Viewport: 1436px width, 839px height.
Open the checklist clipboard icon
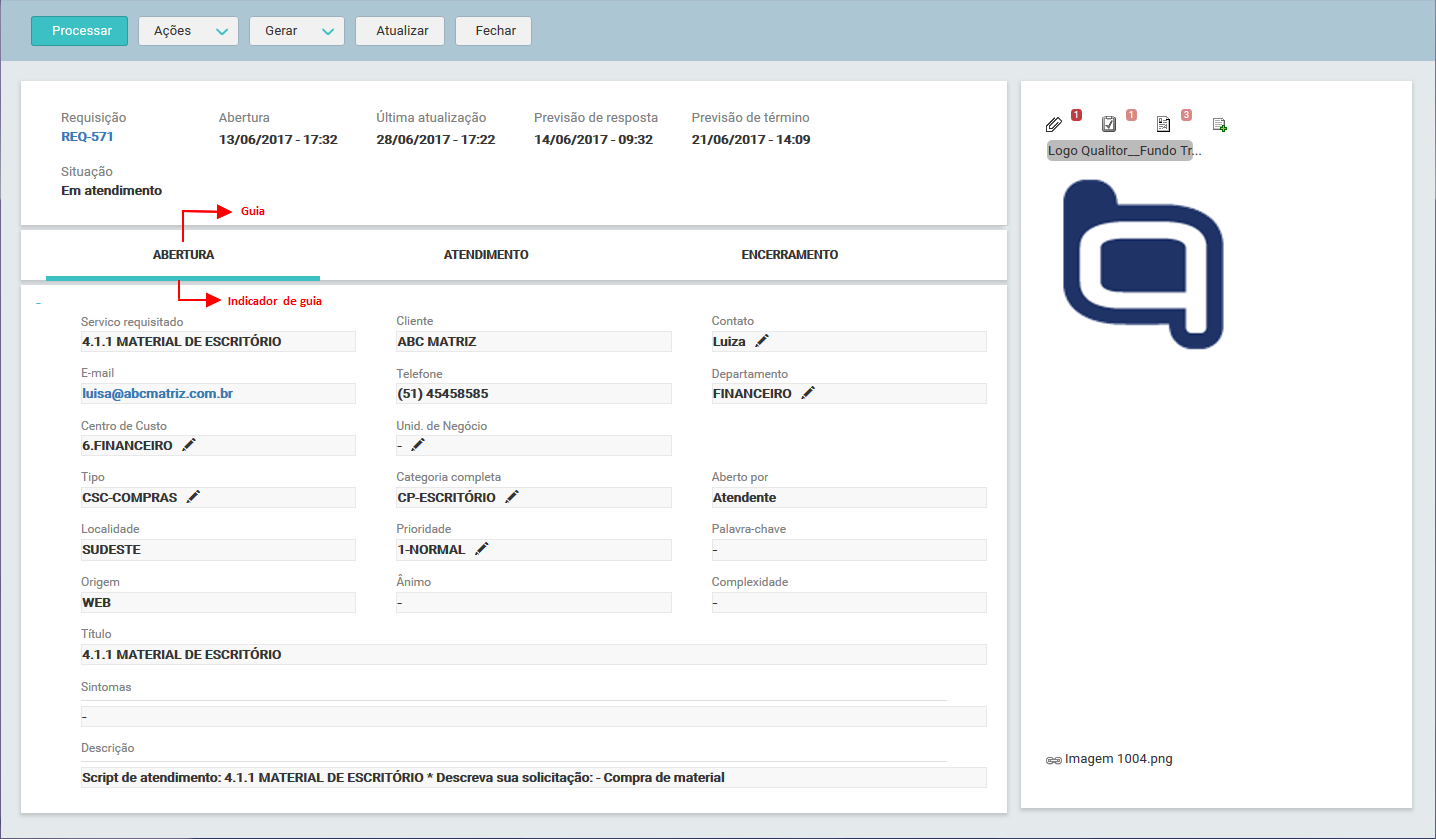pyautogui.click(x=1109, y=125)
